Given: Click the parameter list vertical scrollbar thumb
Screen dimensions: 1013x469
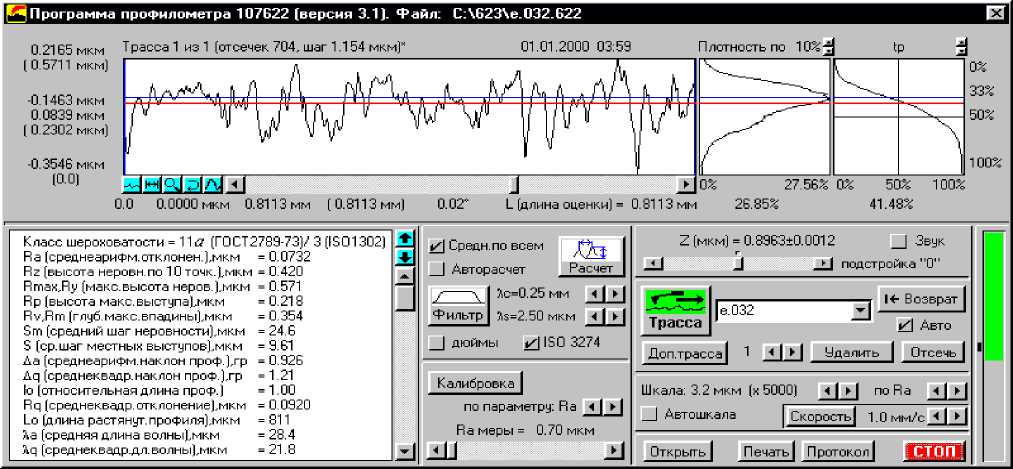Looking at the screenshot, I should [x=404, y=298].
